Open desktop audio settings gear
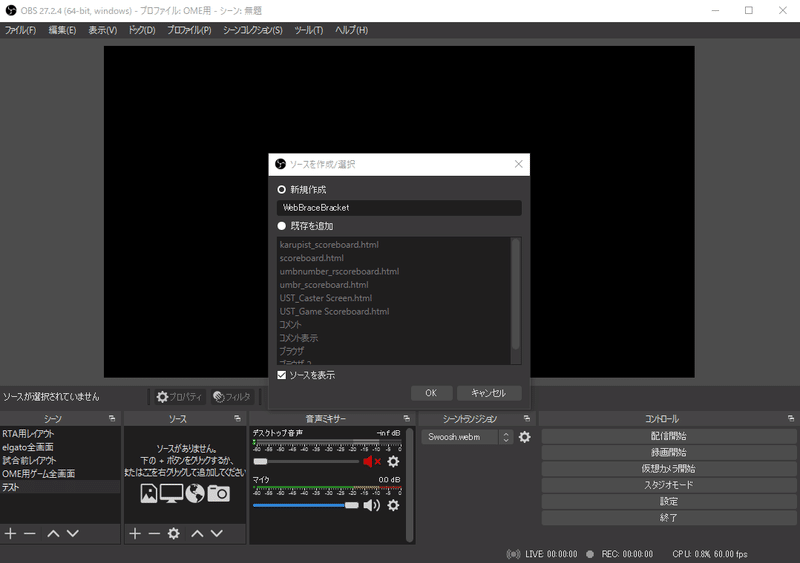The width and height of the screenshot is (800, 563). point(393,461)
